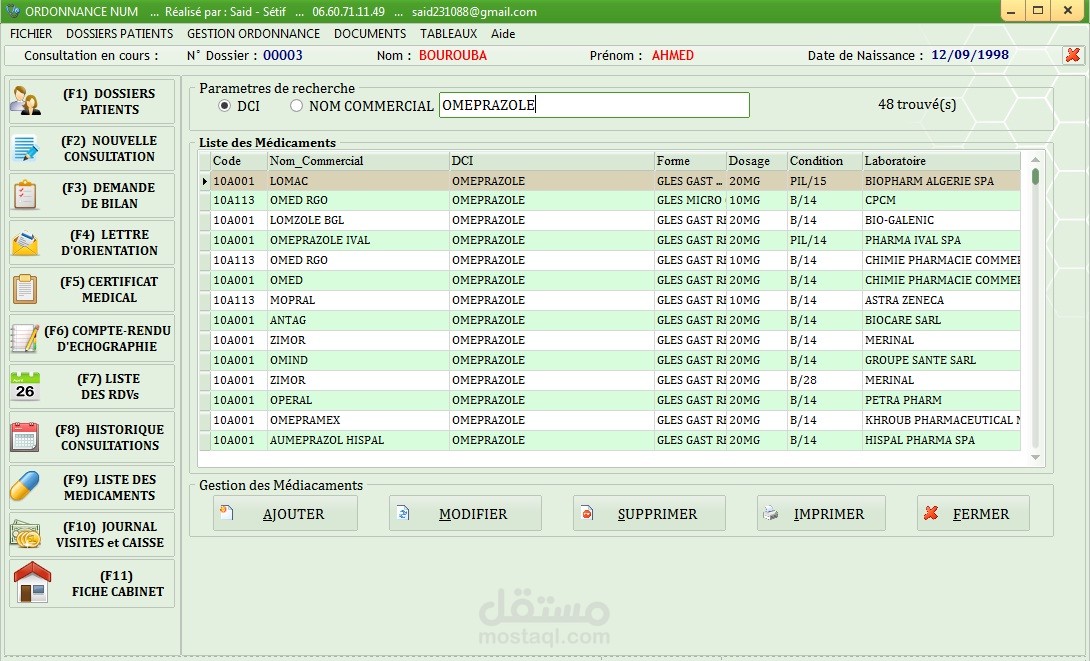Open the TABLEAUX menu
1090x661 pixels.
click(x=448, y=33)
